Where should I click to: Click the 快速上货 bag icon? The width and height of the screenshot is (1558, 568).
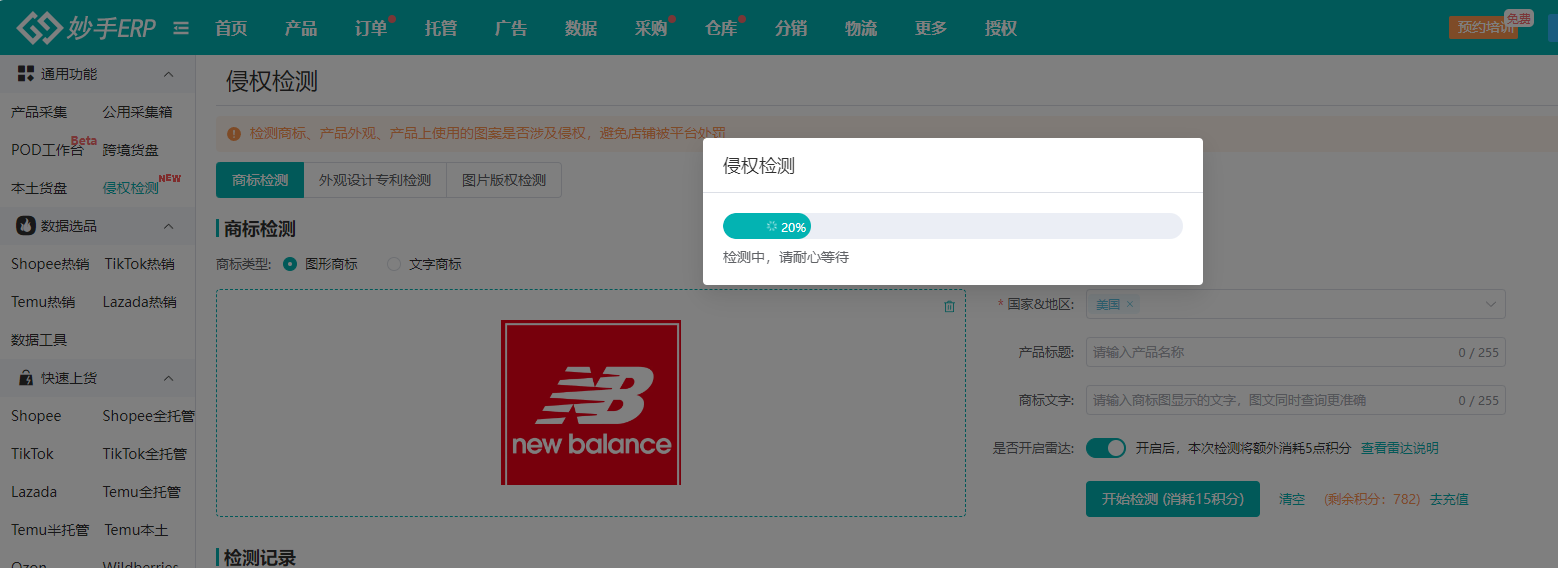click(x=26, y=378)
